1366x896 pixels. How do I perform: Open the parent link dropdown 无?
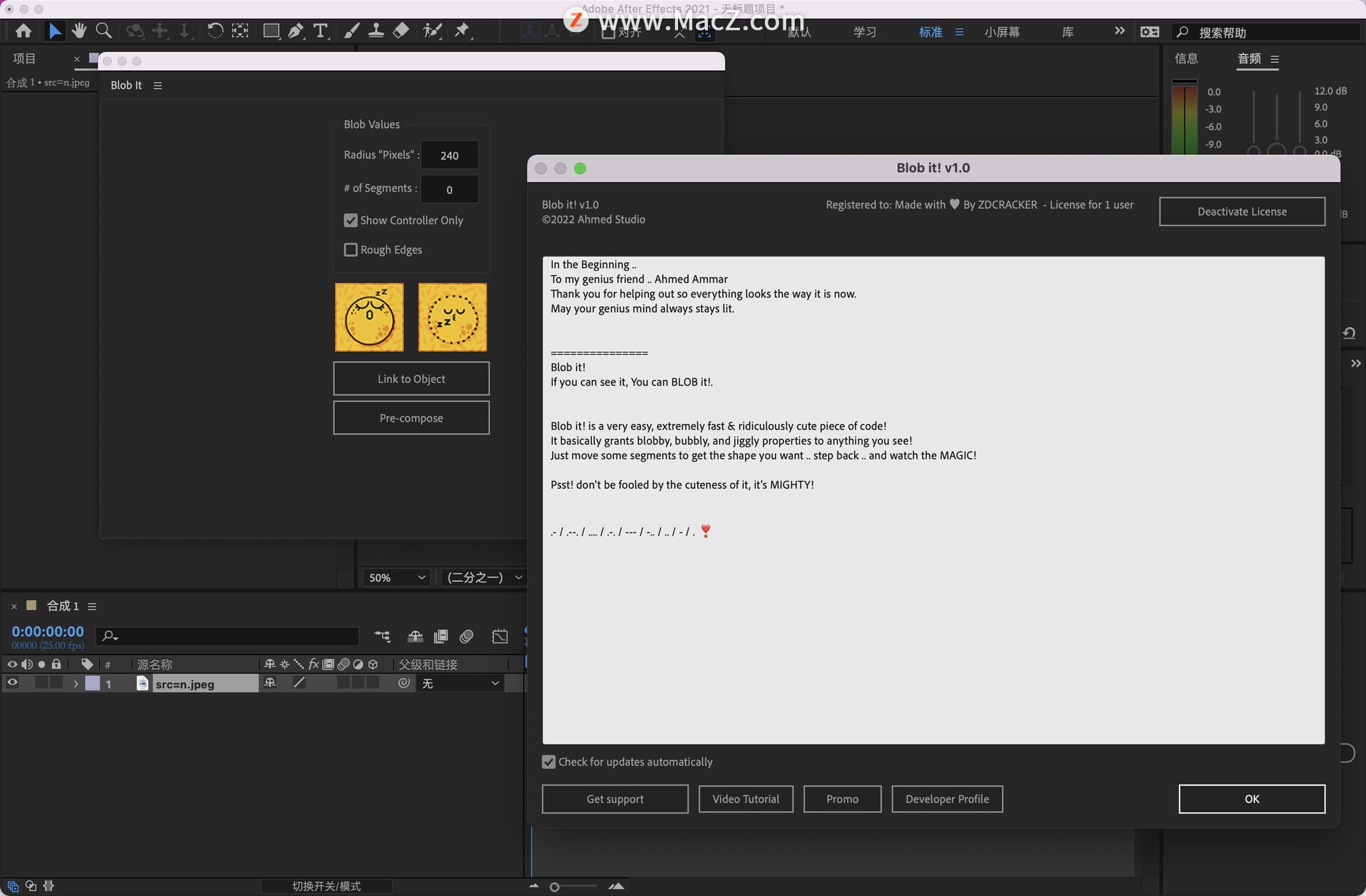pos(460,683)
